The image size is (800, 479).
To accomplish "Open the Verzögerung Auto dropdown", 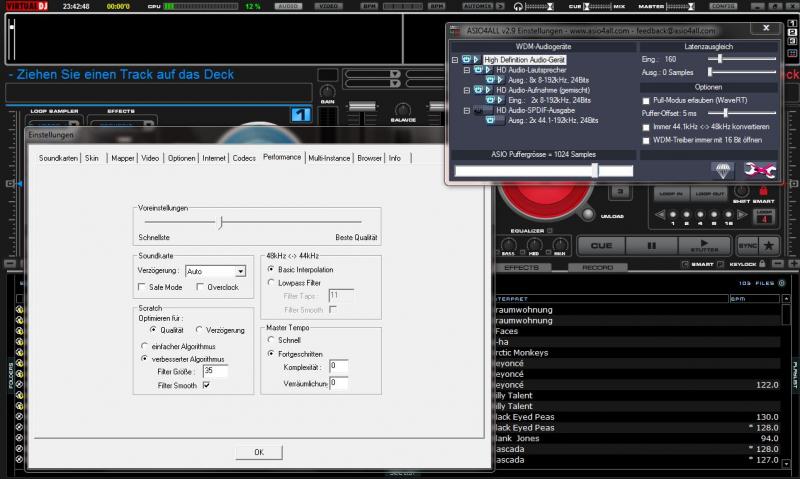I will pos(240,271).
